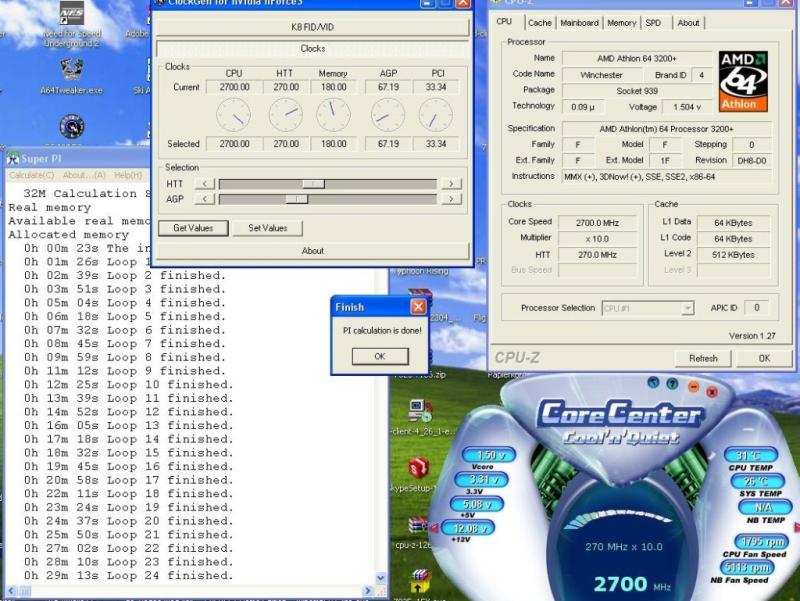The height and width of the screenshot is (601, 800).
Task: Decrease AGP with its left arrow button
Action: point(205,199)
